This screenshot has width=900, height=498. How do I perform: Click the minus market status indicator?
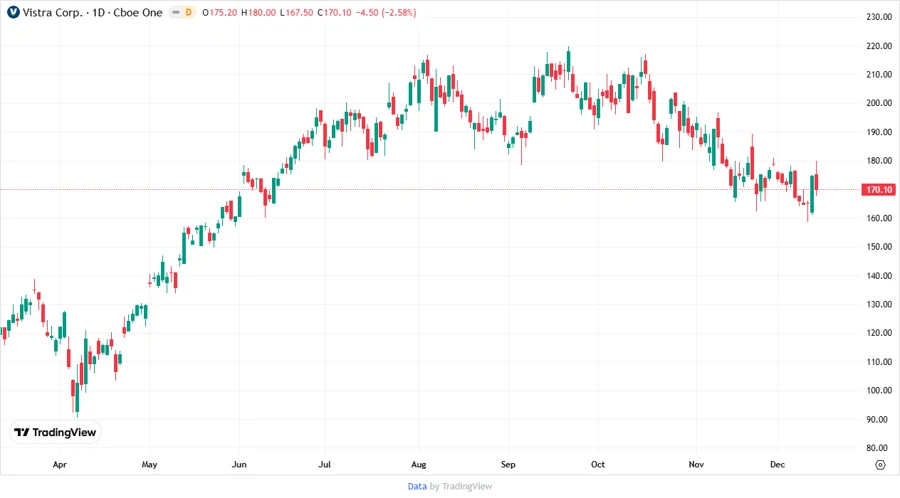click(x=176, y=12)
